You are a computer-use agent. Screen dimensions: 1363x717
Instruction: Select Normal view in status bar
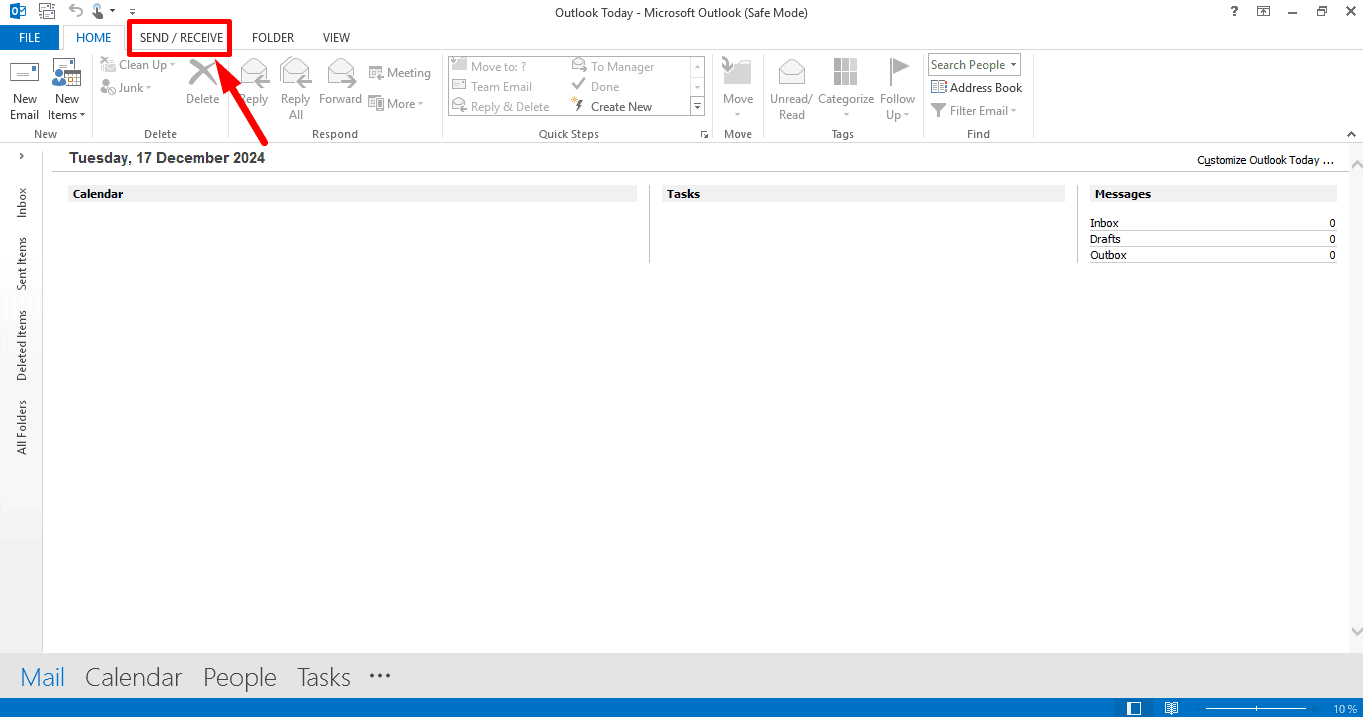click(1134, 708)
